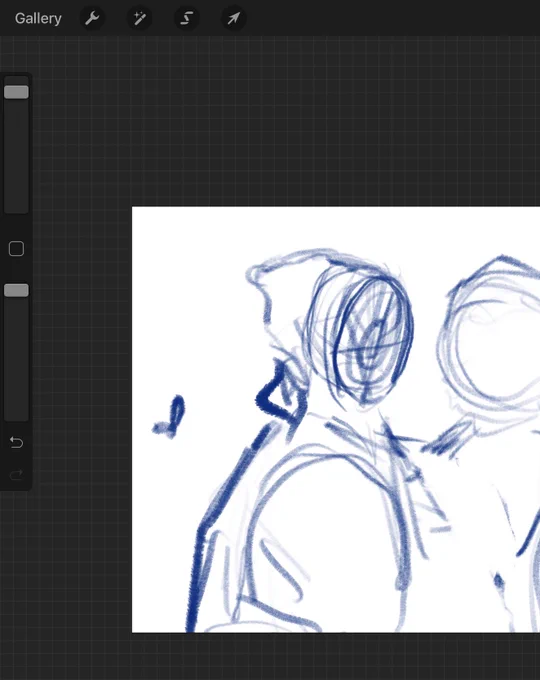Click the brush opacity slider handle

pos(16,290)
